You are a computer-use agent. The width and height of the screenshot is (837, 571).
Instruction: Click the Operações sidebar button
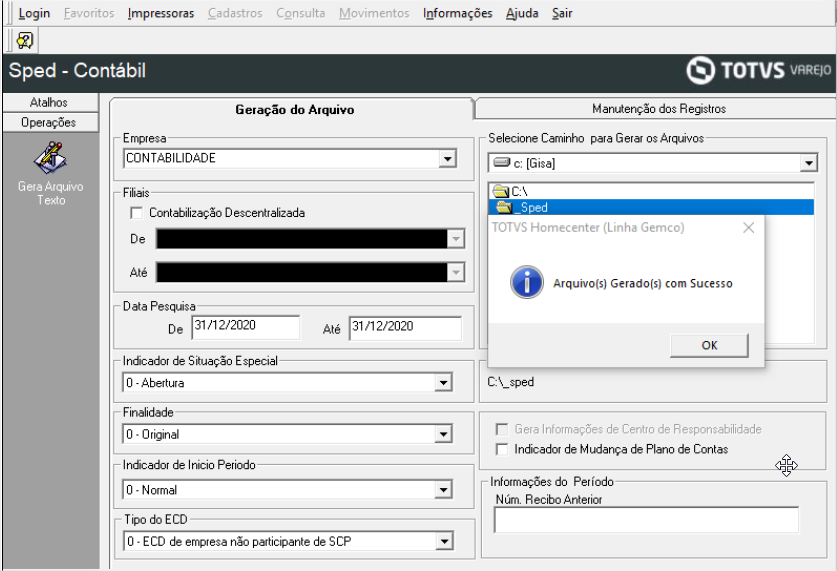pos(51,122)
